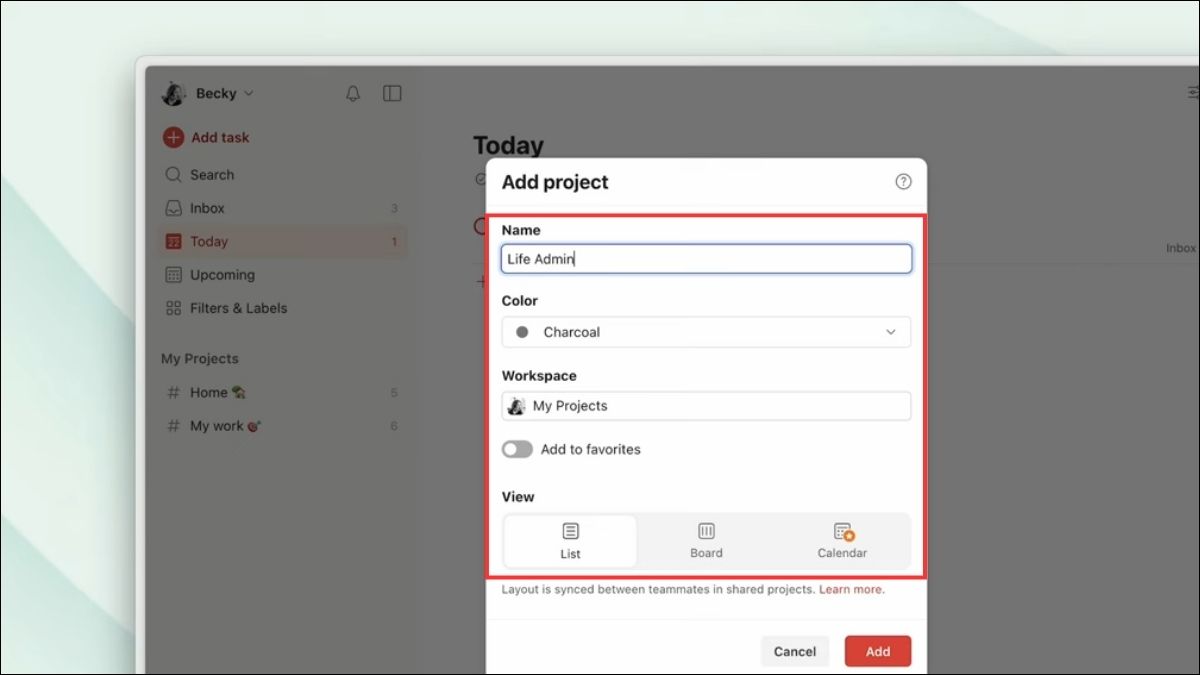Open Search in the sidebar
This screenshot has height=675, width=1200.
point(284,174)
